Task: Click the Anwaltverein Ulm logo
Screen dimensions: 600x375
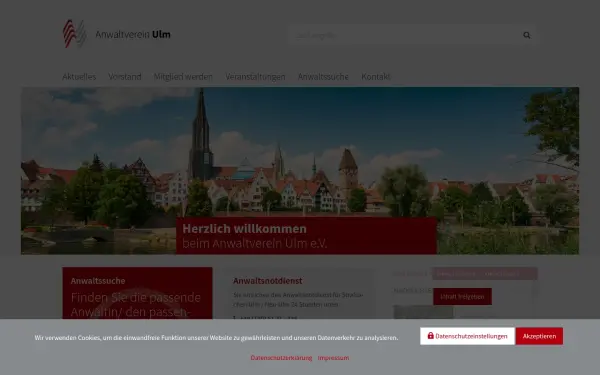Action: (74, 34)
